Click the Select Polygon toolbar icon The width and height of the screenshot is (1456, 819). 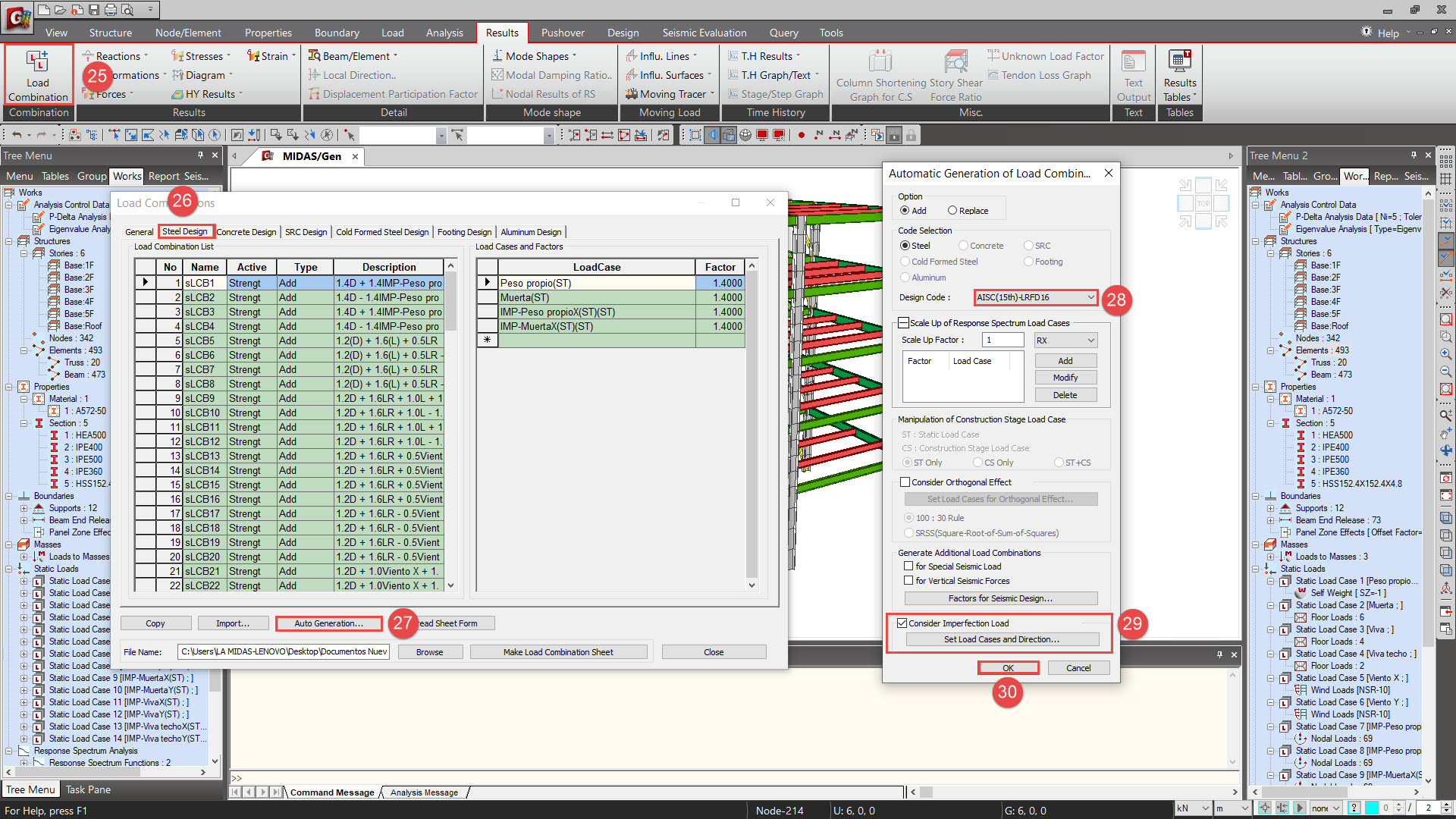(x=148, y=135)
